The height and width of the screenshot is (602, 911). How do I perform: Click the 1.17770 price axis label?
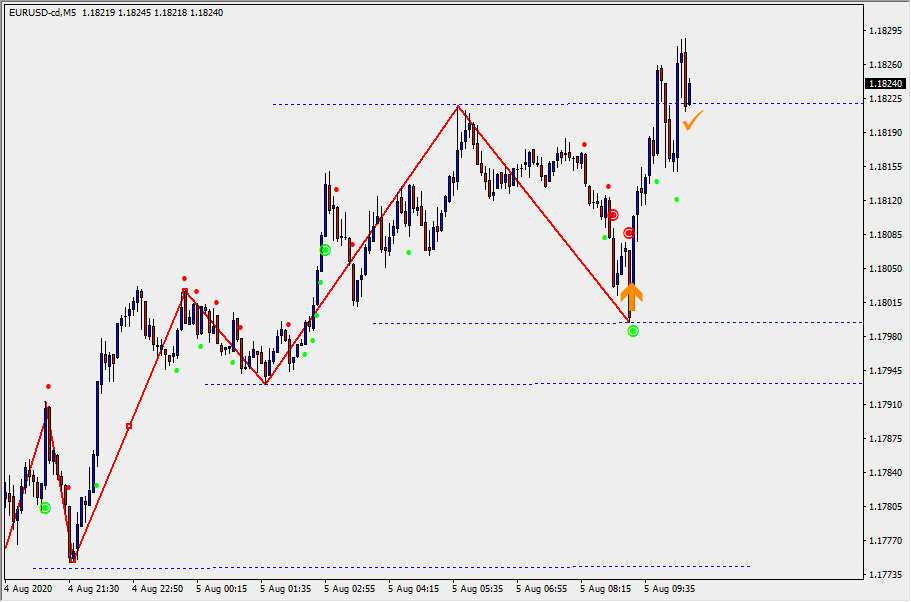[x=887, y=541]
